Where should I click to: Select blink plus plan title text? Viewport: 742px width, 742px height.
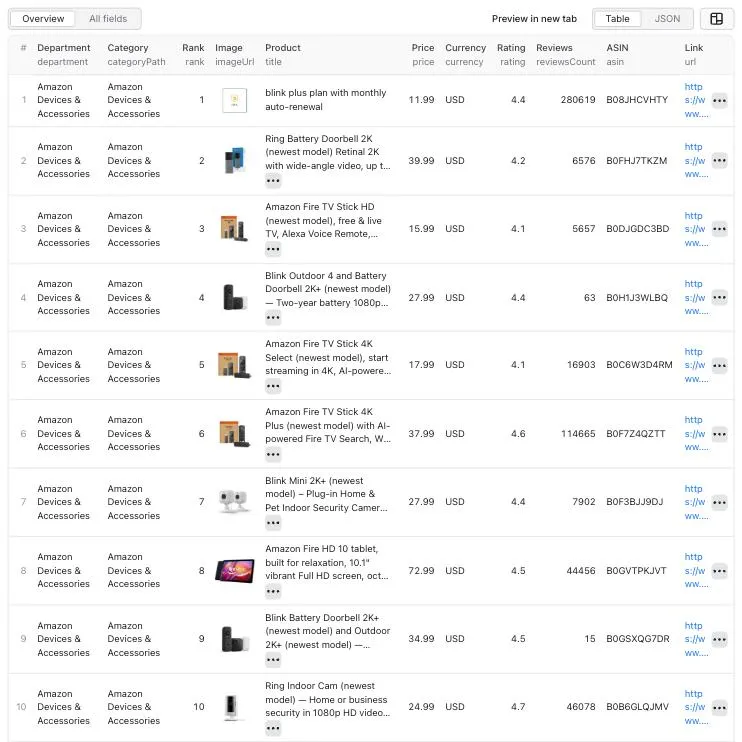[326, 100]
